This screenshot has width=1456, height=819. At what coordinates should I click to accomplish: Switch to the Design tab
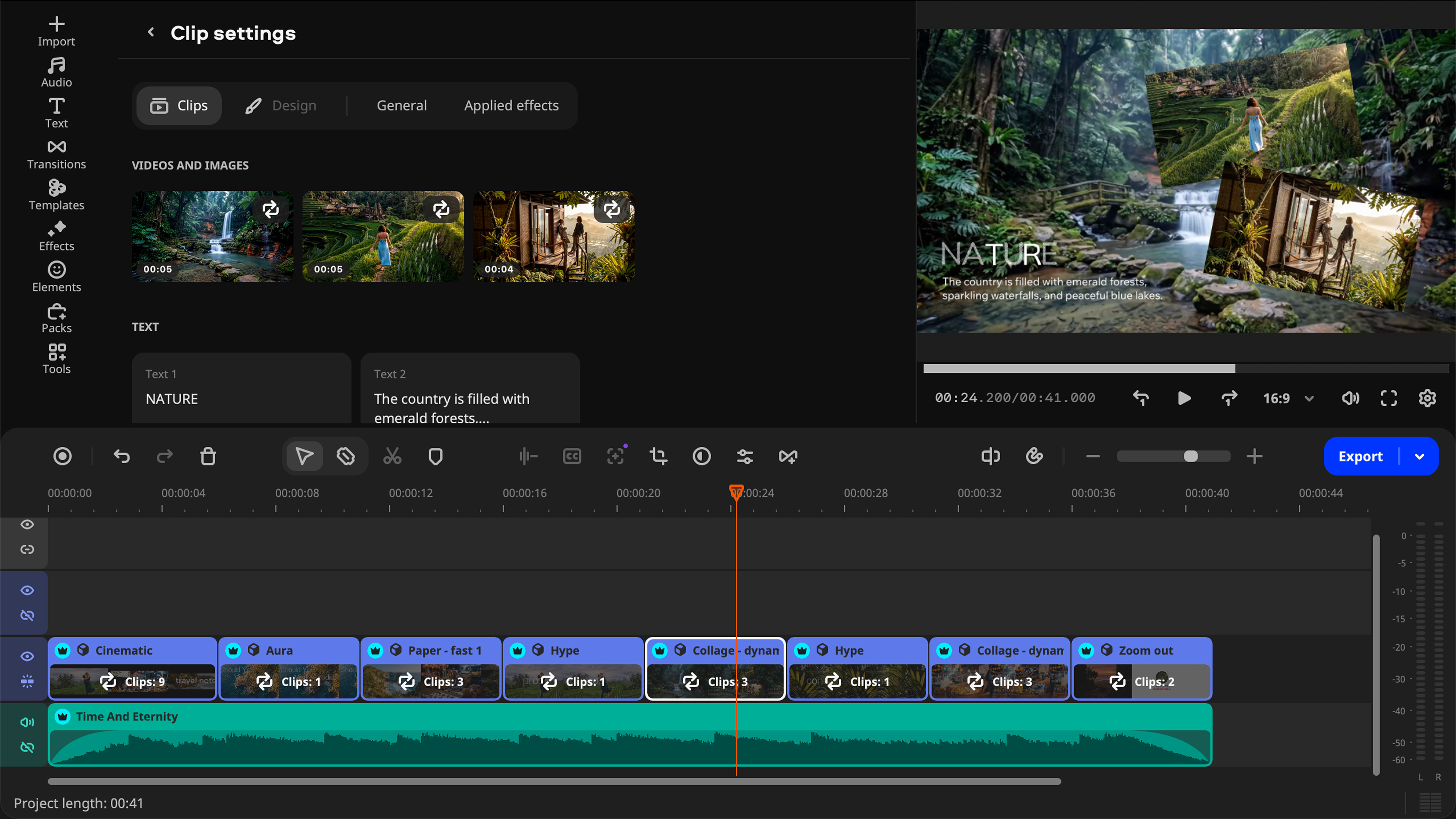pyautogui.click(x=281, y=106)
